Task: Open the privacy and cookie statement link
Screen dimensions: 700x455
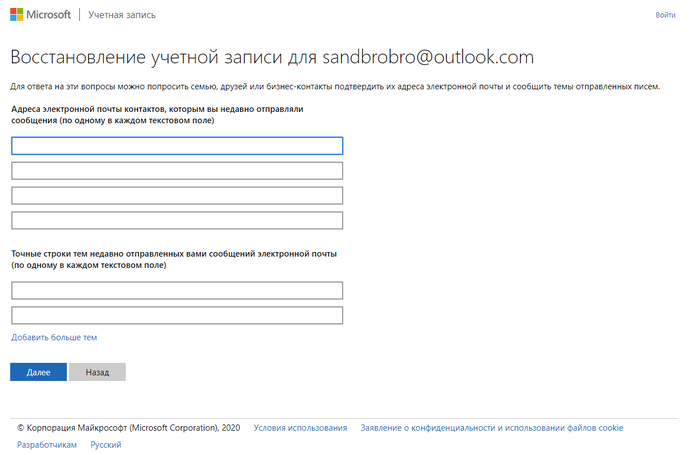Action: tap(492, 428)
